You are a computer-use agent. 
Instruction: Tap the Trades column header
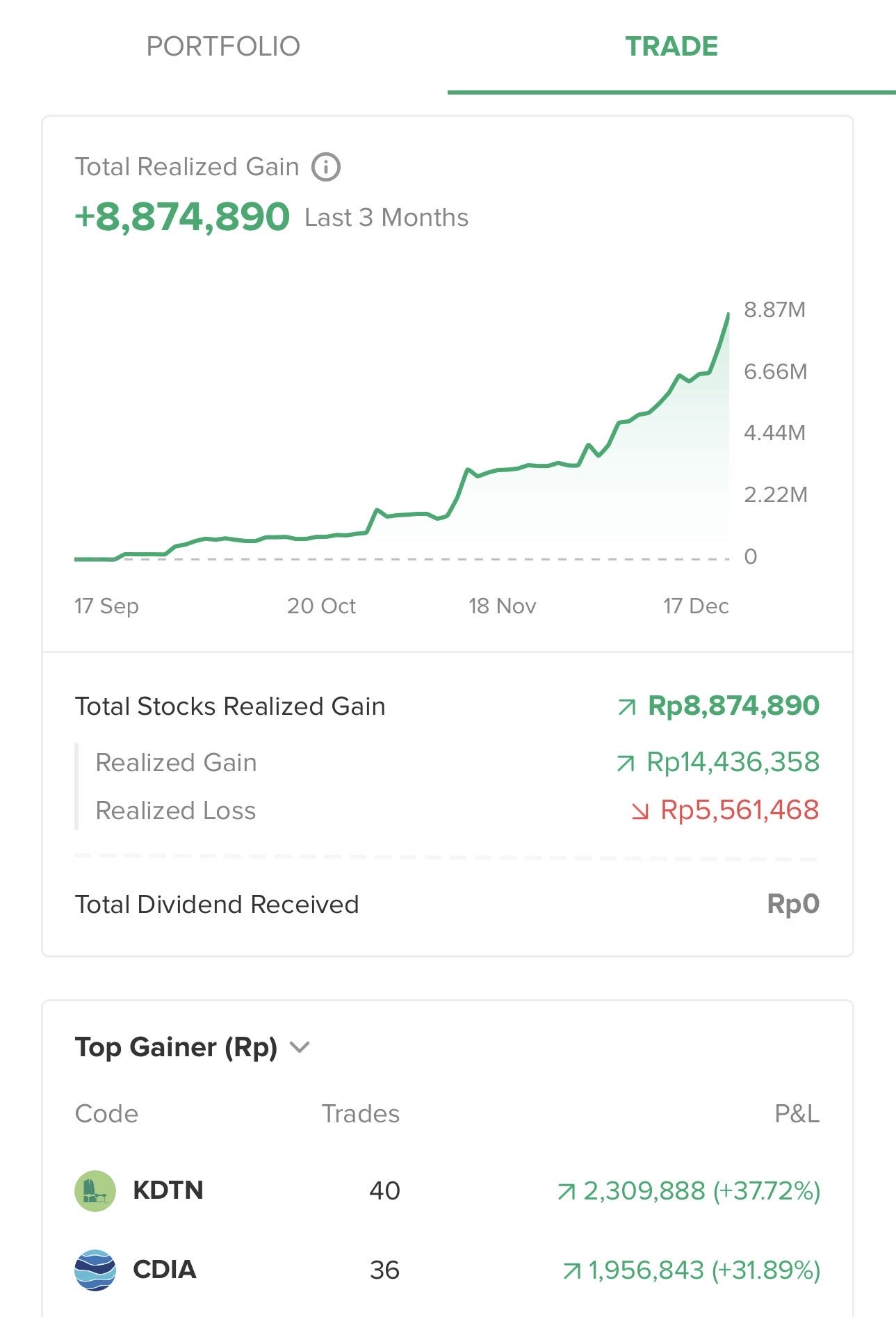360,1114
